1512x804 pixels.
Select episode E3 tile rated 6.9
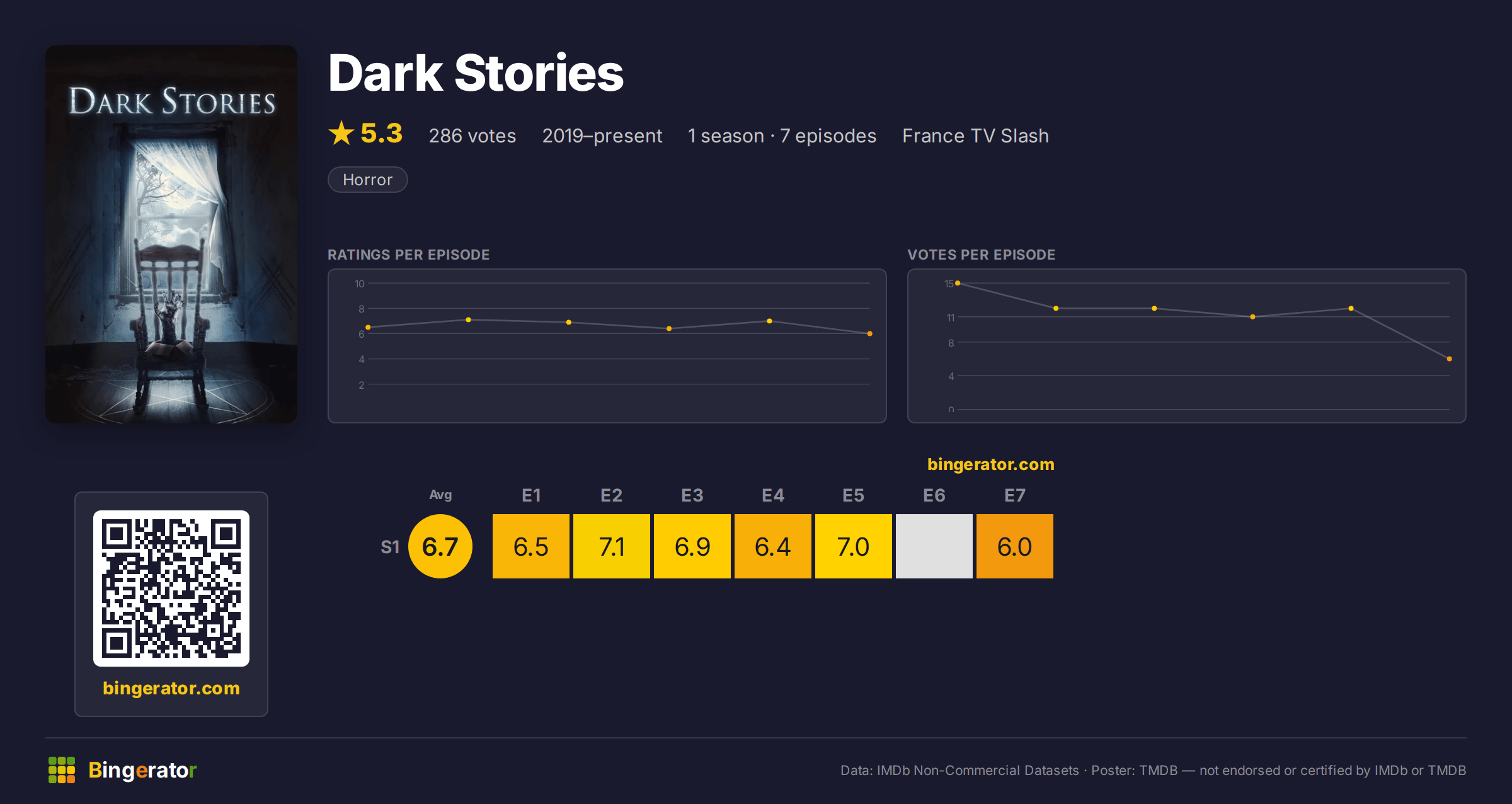coord(692,546)
